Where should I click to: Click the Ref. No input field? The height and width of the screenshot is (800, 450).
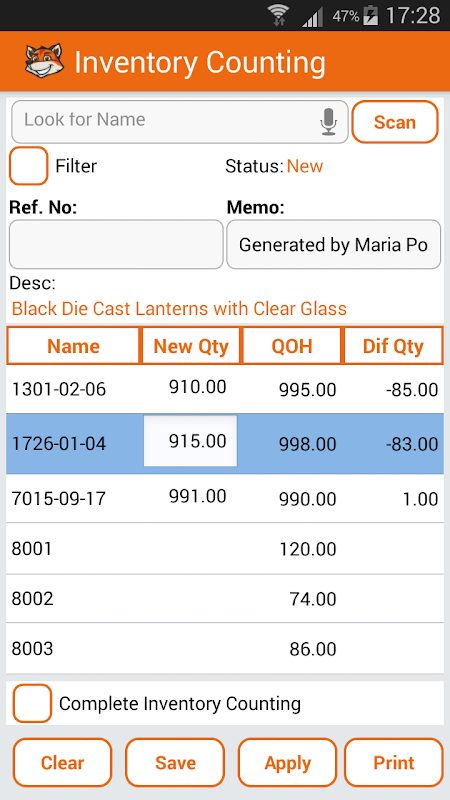coord(116,244)
